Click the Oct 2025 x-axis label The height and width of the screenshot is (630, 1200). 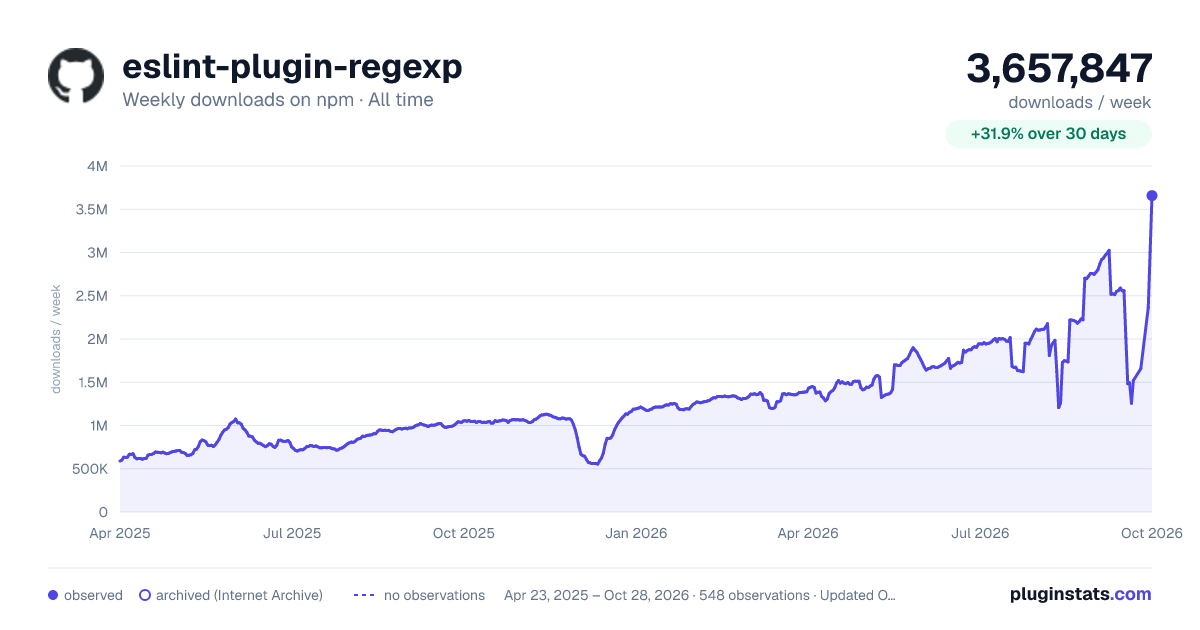coord(464,533)
